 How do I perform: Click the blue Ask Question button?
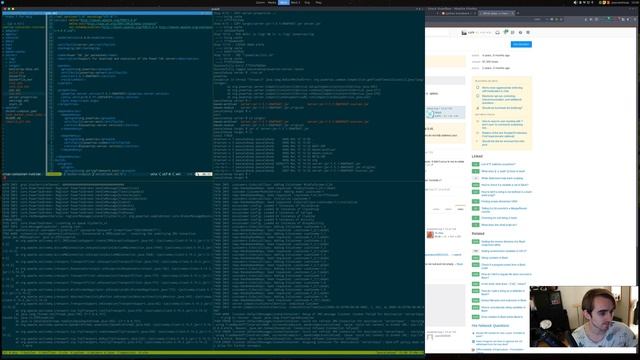tap(521, 44)
